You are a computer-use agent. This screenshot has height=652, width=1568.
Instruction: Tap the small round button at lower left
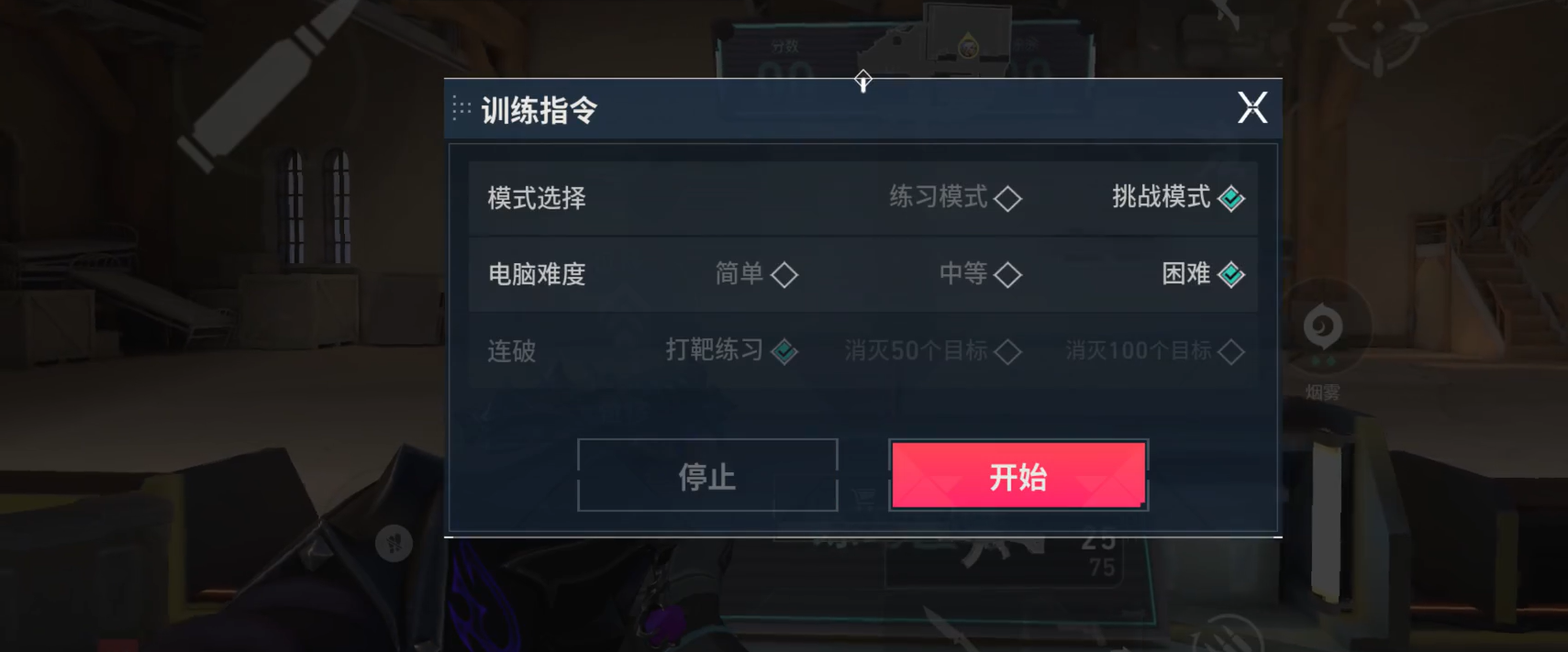(394, 543)
